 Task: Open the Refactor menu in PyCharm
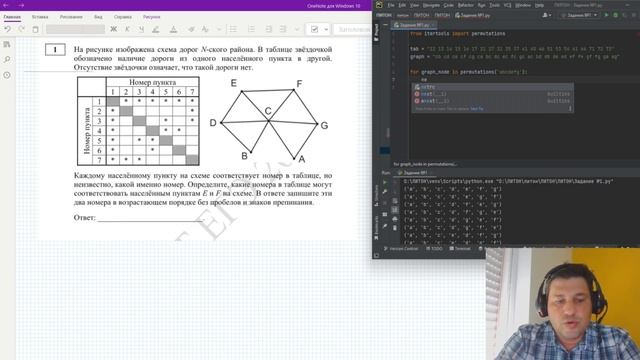pyautogui.click(x=465, y=5)
